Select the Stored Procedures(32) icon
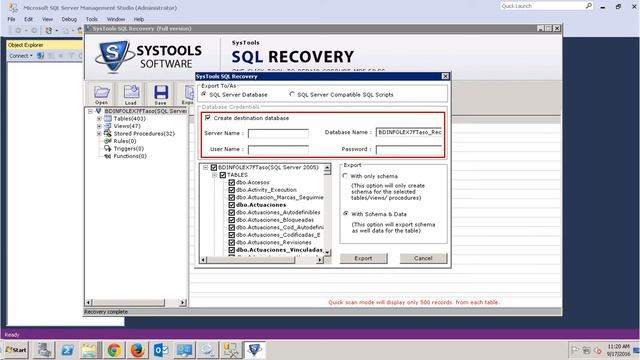 tap(108, 133)
